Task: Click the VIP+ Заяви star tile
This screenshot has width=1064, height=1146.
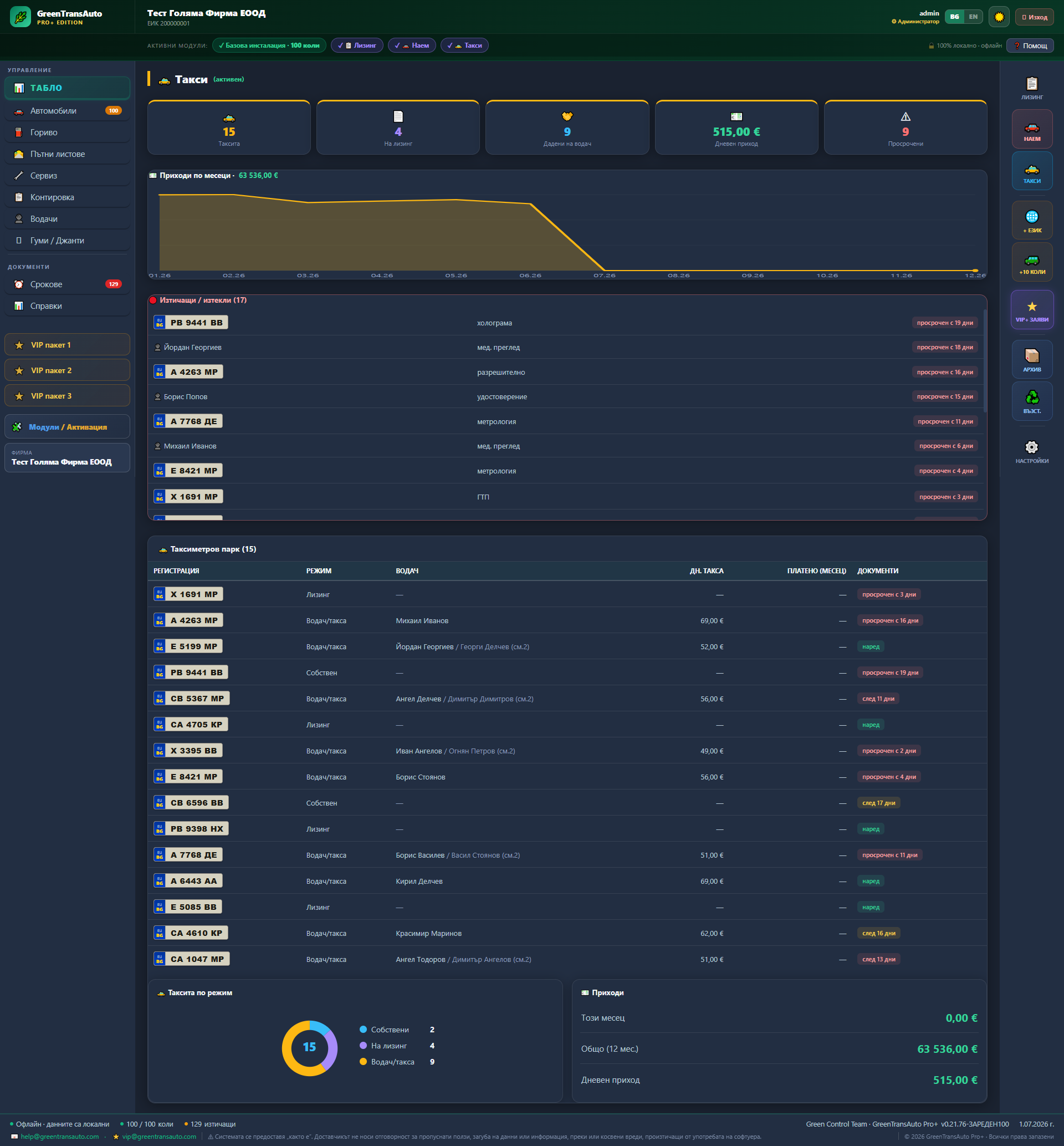Action: point(1031,310)
